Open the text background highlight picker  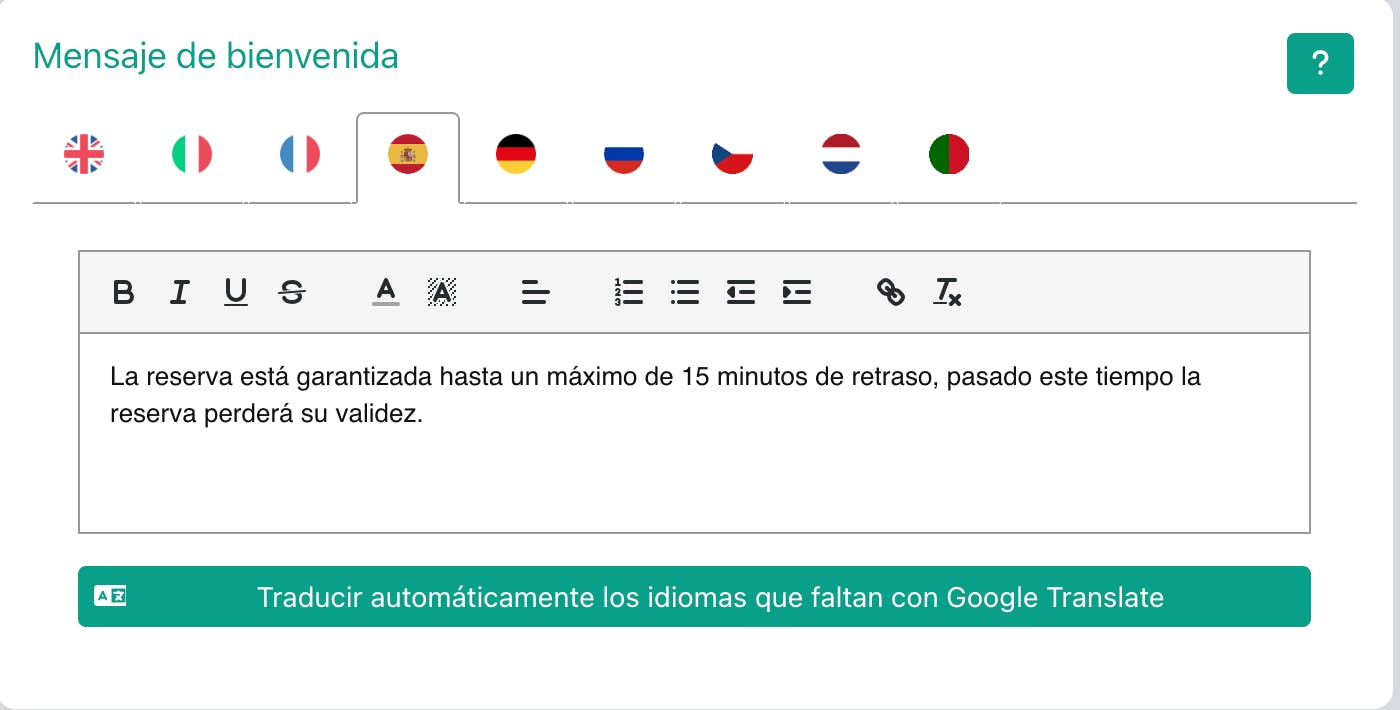(x=441, y=292)
